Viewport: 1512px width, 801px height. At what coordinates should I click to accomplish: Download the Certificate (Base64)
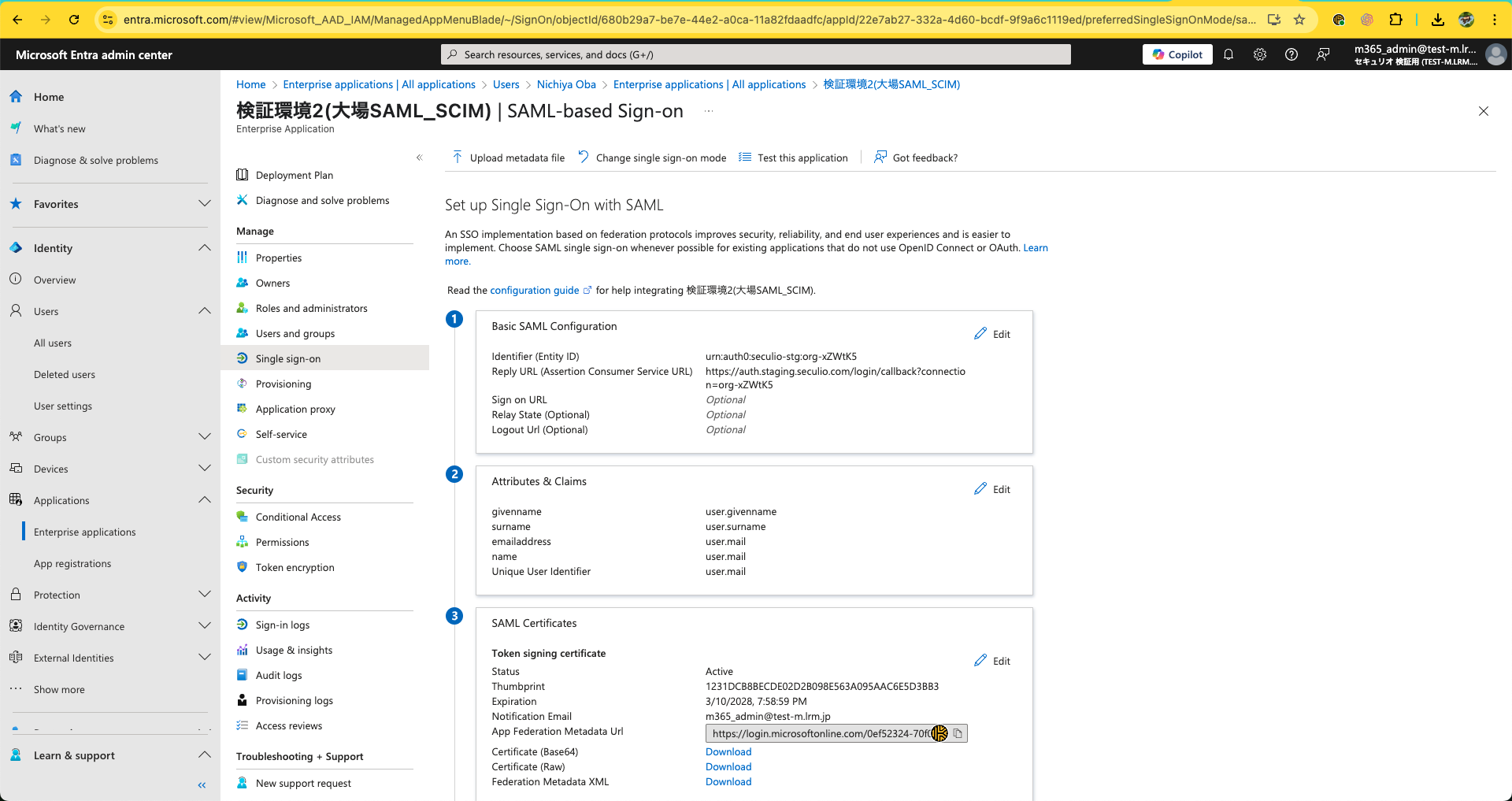point(728,752)
